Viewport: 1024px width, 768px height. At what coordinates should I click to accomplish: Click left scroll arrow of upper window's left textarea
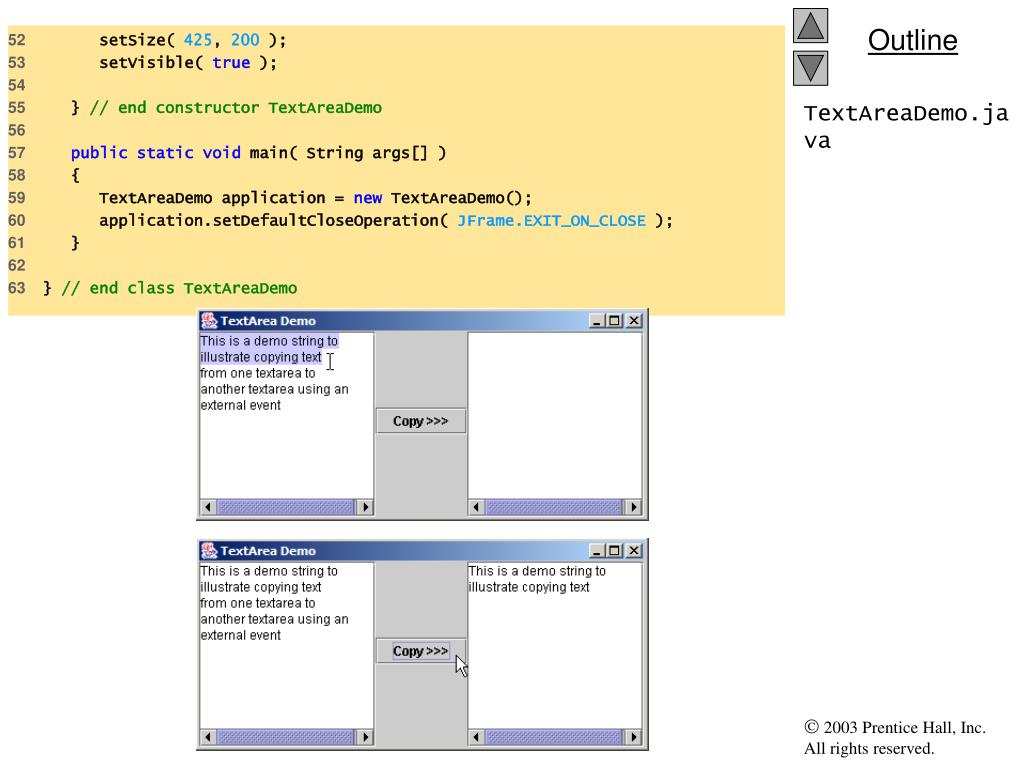point(208,507)
